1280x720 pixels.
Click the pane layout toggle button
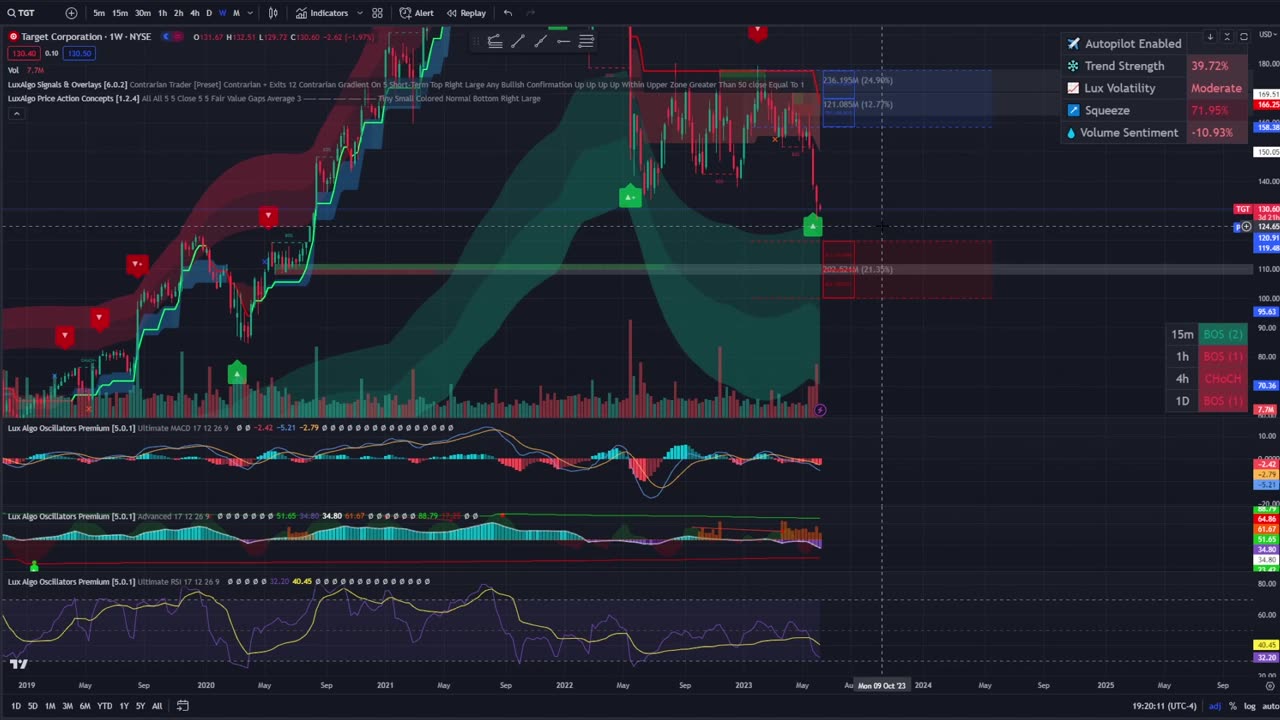point(1244,37)
